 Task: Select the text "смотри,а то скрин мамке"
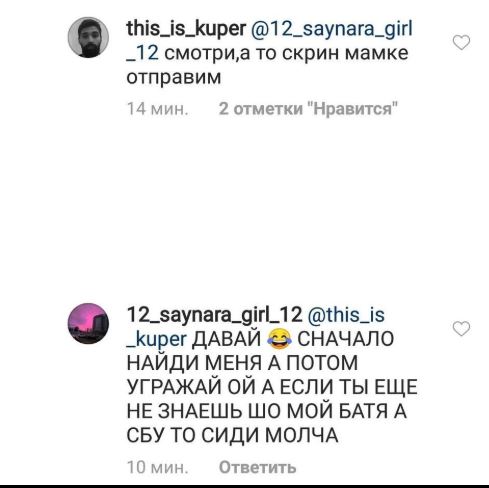click(286, 54)
